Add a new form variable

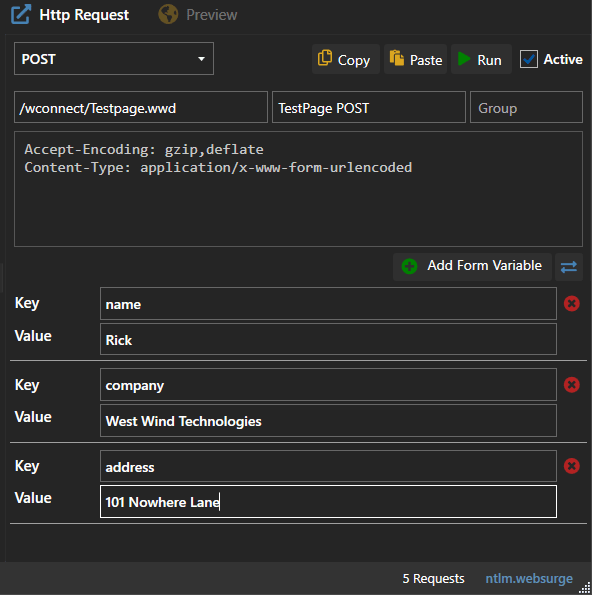tap(472, 267)
